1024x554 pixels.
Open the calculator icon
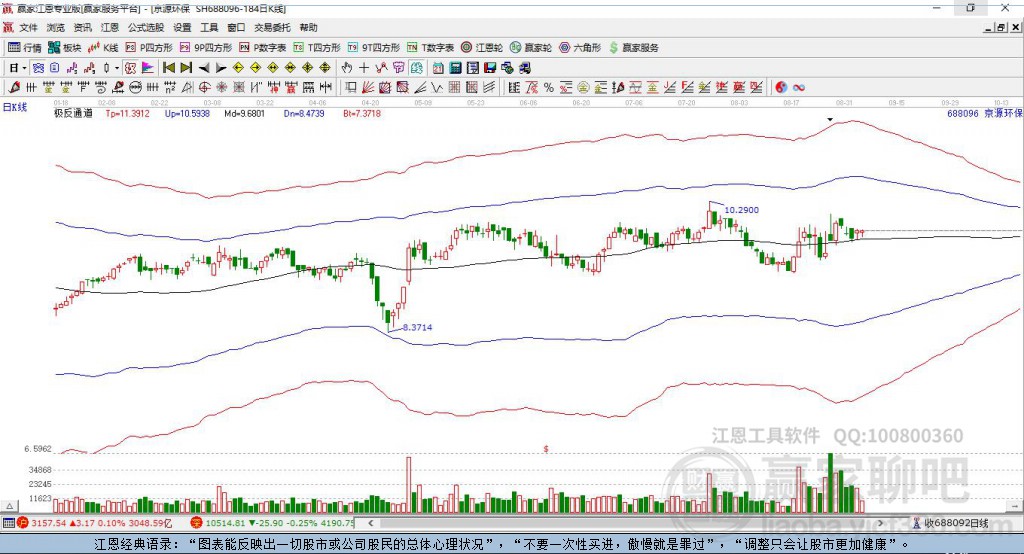(x=455, y=68)
